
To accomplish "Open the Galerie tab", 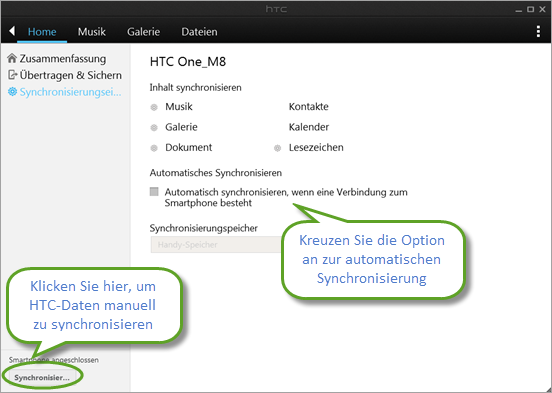I will click(x=143, y=32).
